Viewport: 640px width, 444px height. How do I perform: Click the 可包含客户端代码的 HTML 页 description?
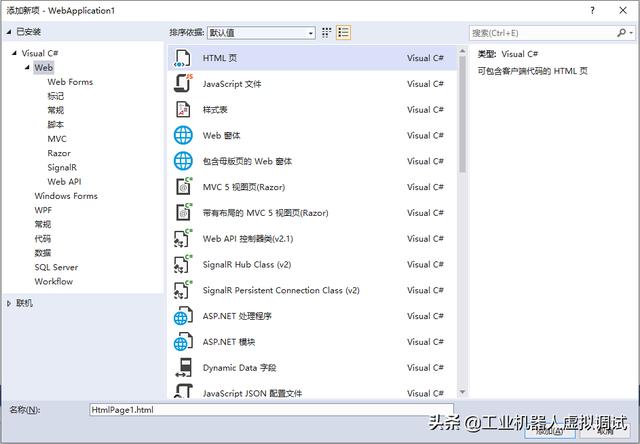click(x=533, y=71)
